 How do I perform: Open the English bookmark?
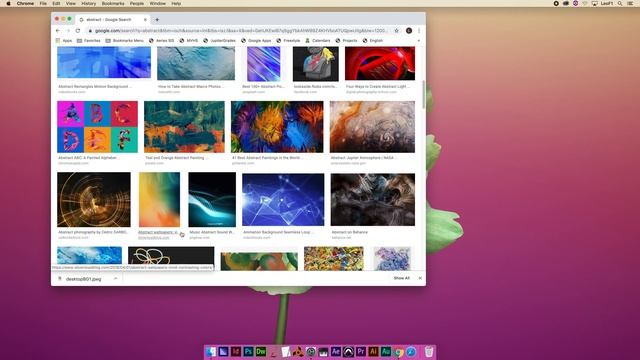click(x=373, y=41)
